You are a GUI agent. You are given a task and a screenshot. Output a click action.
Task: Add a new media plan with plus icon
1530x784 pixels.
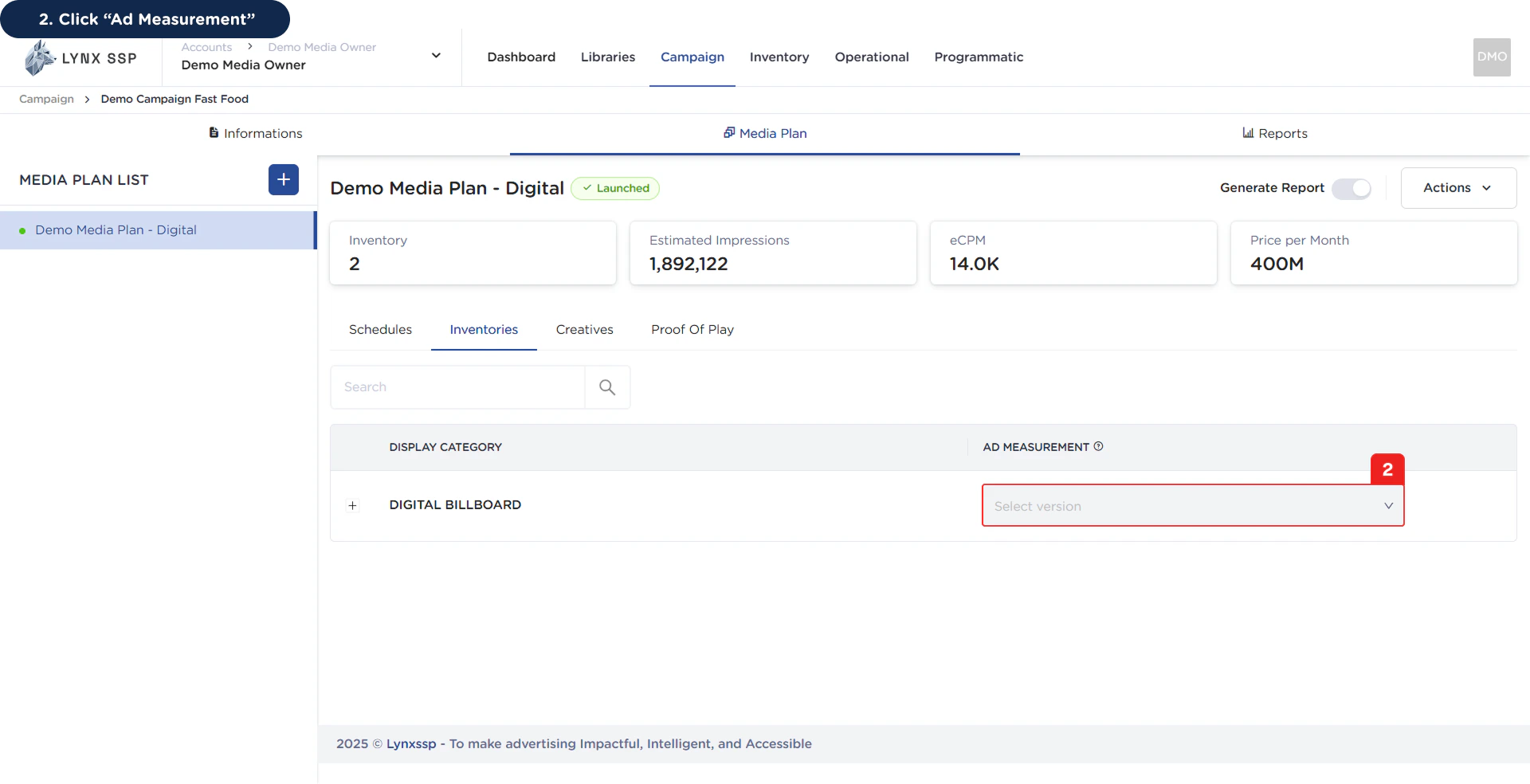[283, 180]
